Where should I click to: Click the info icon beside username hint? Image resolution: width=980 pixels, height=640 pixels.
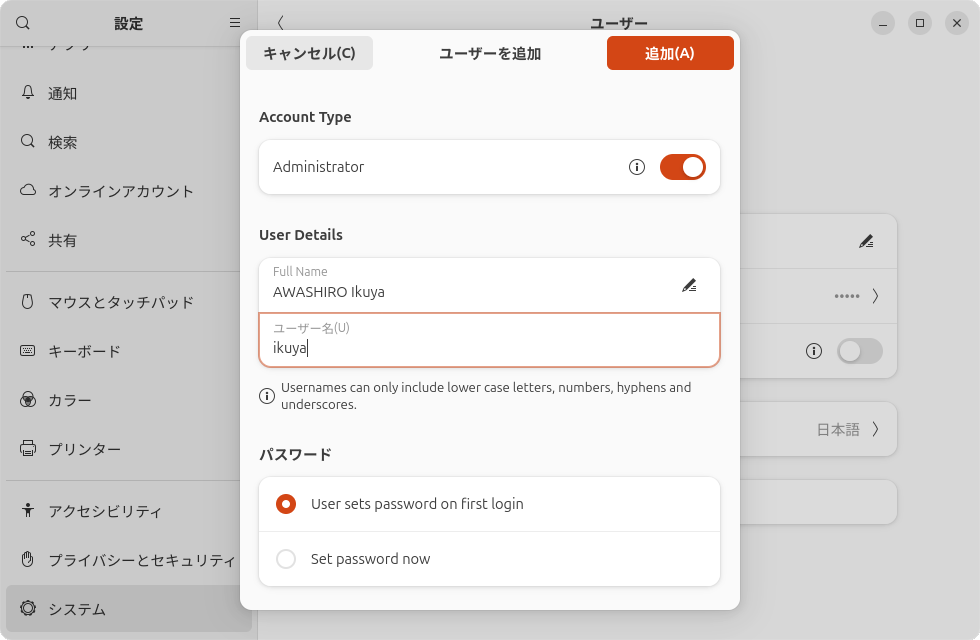(267, 396)
